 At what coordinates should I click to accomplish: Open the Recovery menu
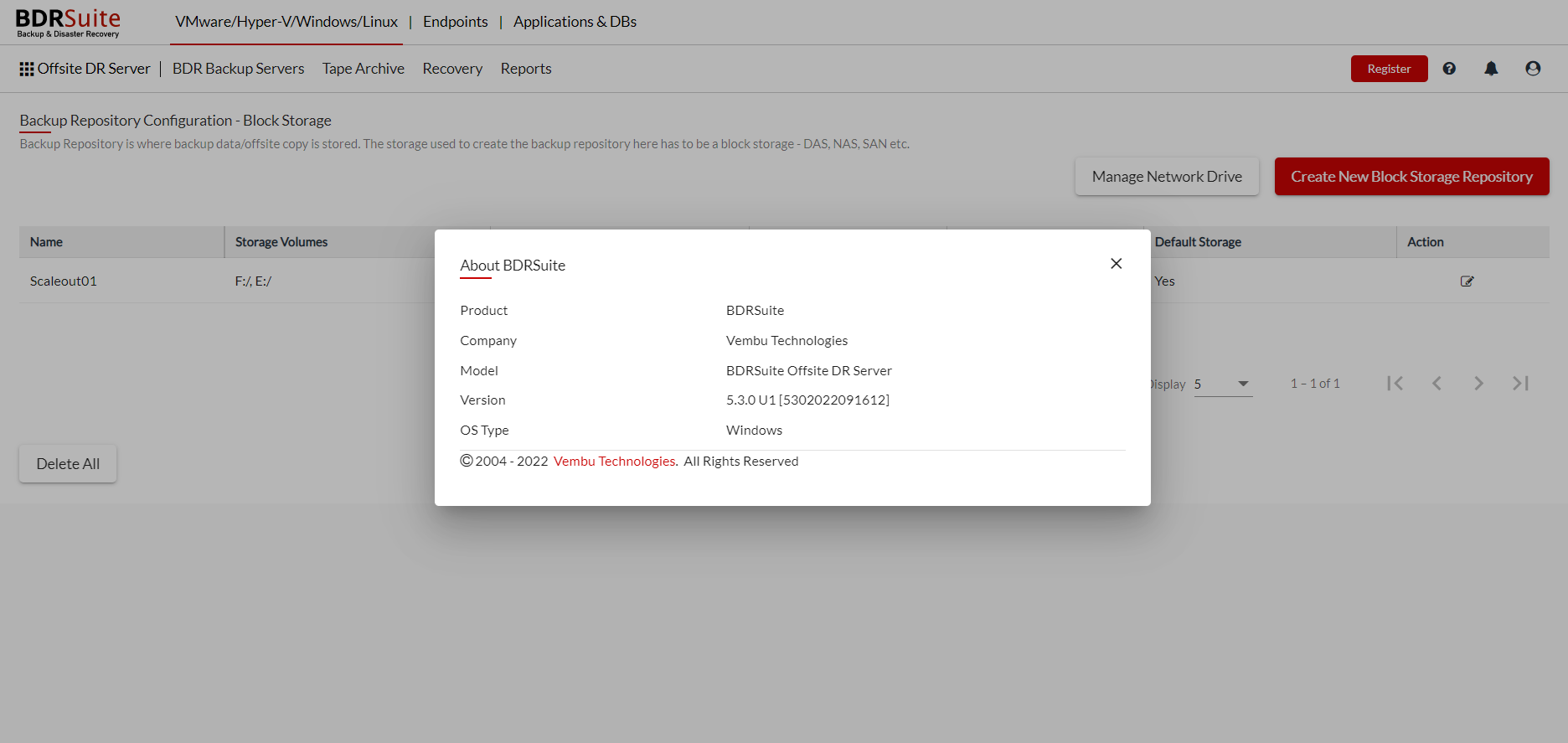452,69
